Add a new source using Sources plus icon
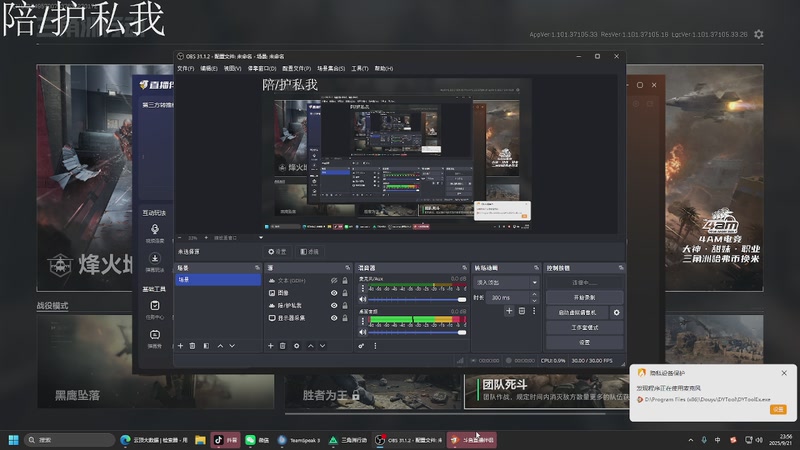 270,346
